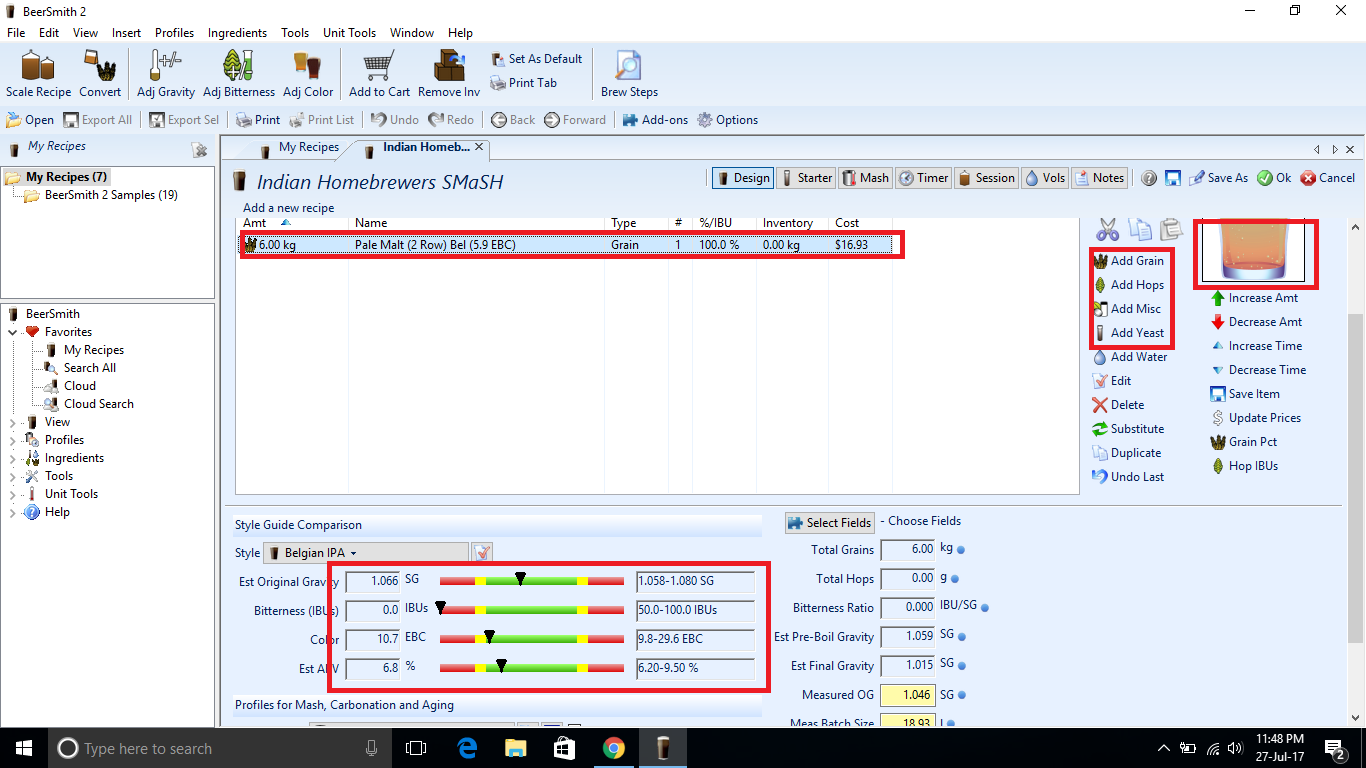Viewport: 1366px width, 768px height.
Task: Expand the Unit Tools tree node
Action: tap(13, 494)
